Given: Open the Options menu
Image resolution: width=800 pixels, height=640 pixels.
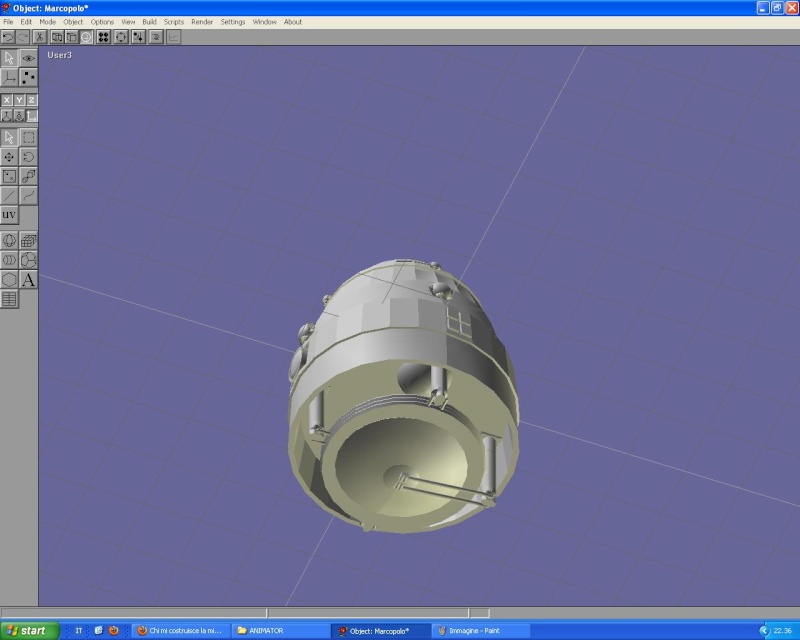Looking at the screenshot, I should (102, 22).
